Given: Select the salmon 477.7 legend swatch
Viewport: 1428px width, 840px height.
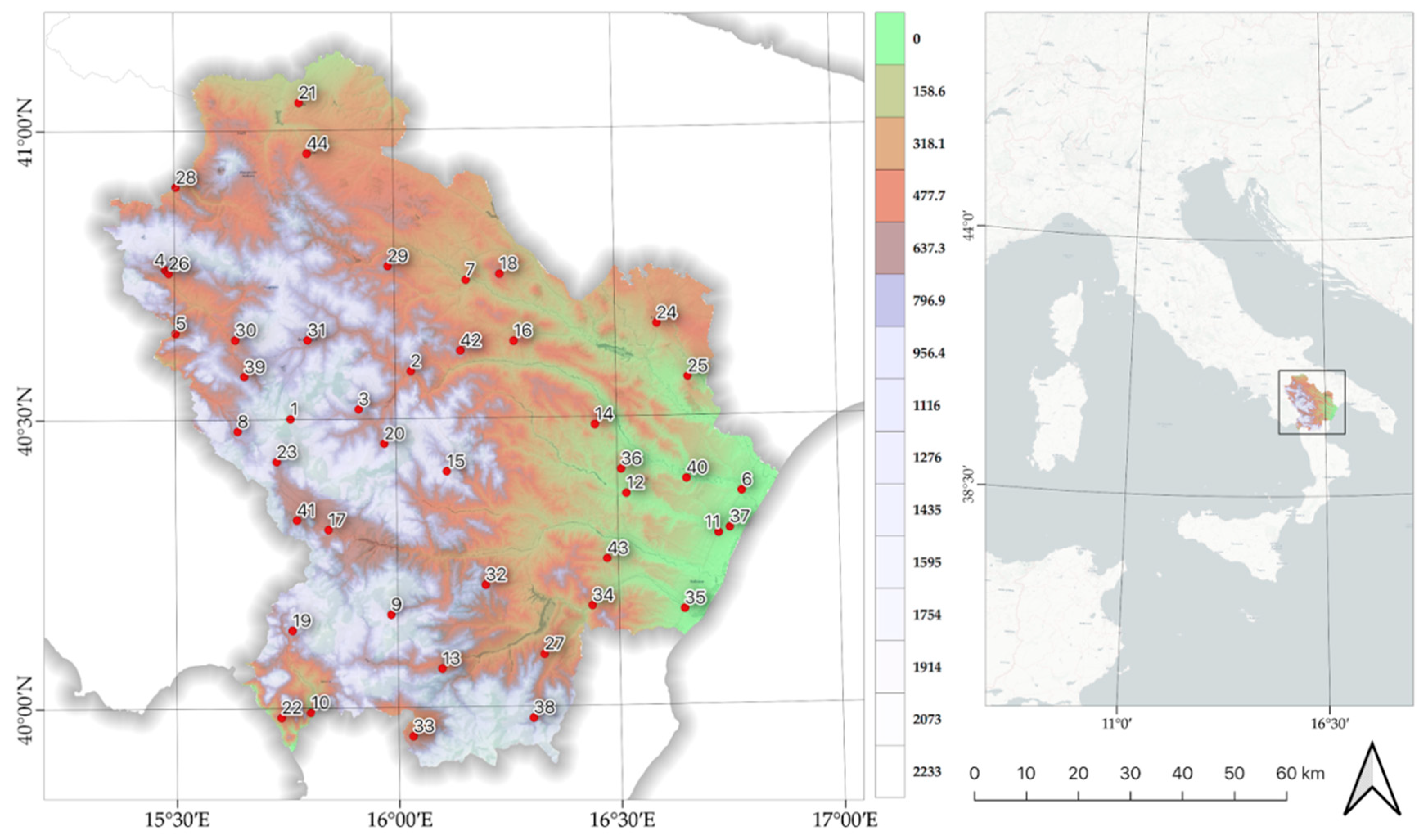Looking at the screenshot, I should 890,195.
